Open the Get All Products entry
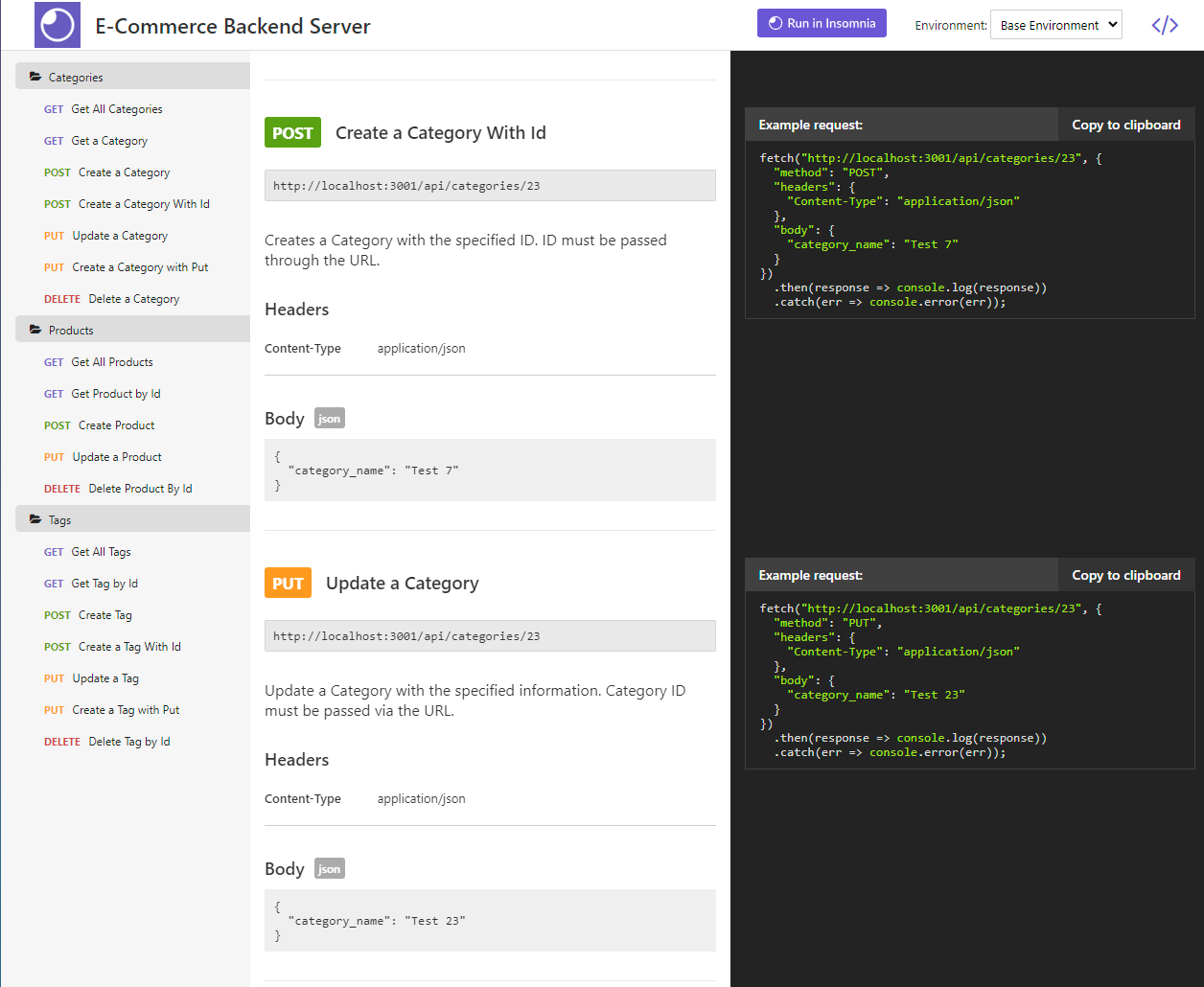Image resolution: width=1204 pixels, height=987 pixels. click(x=99, y=362)
